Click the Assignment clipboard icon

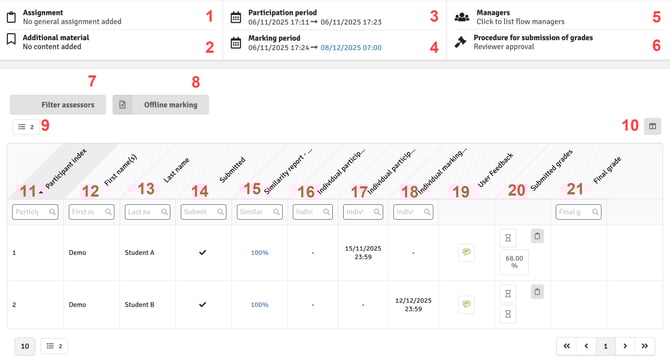(12, 17)
